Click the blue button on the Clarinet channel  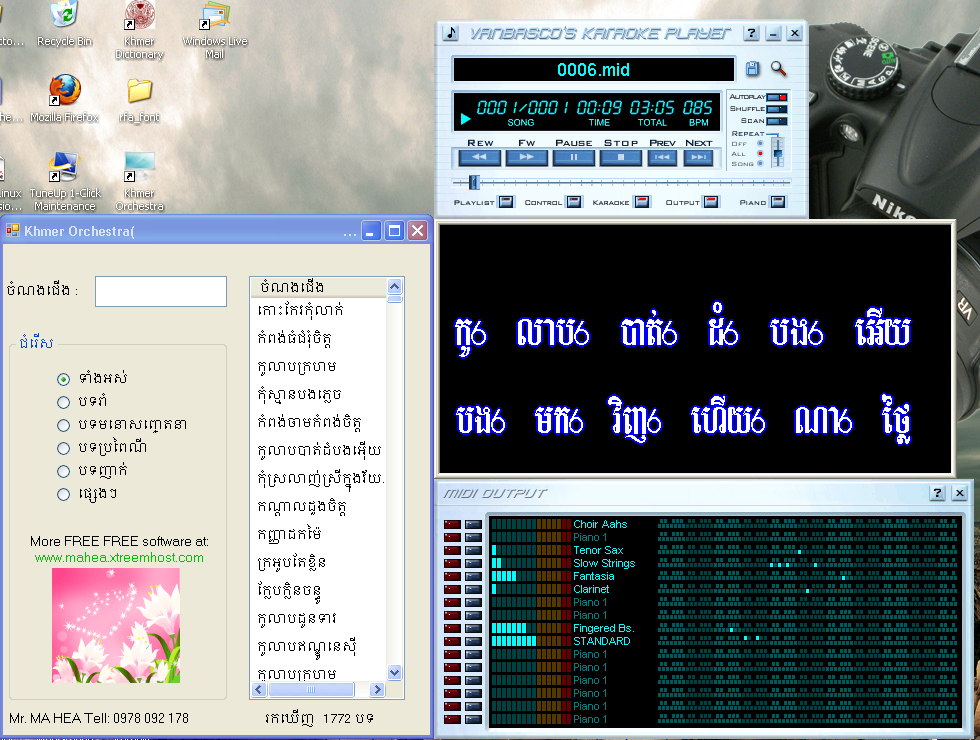[473, 589]
